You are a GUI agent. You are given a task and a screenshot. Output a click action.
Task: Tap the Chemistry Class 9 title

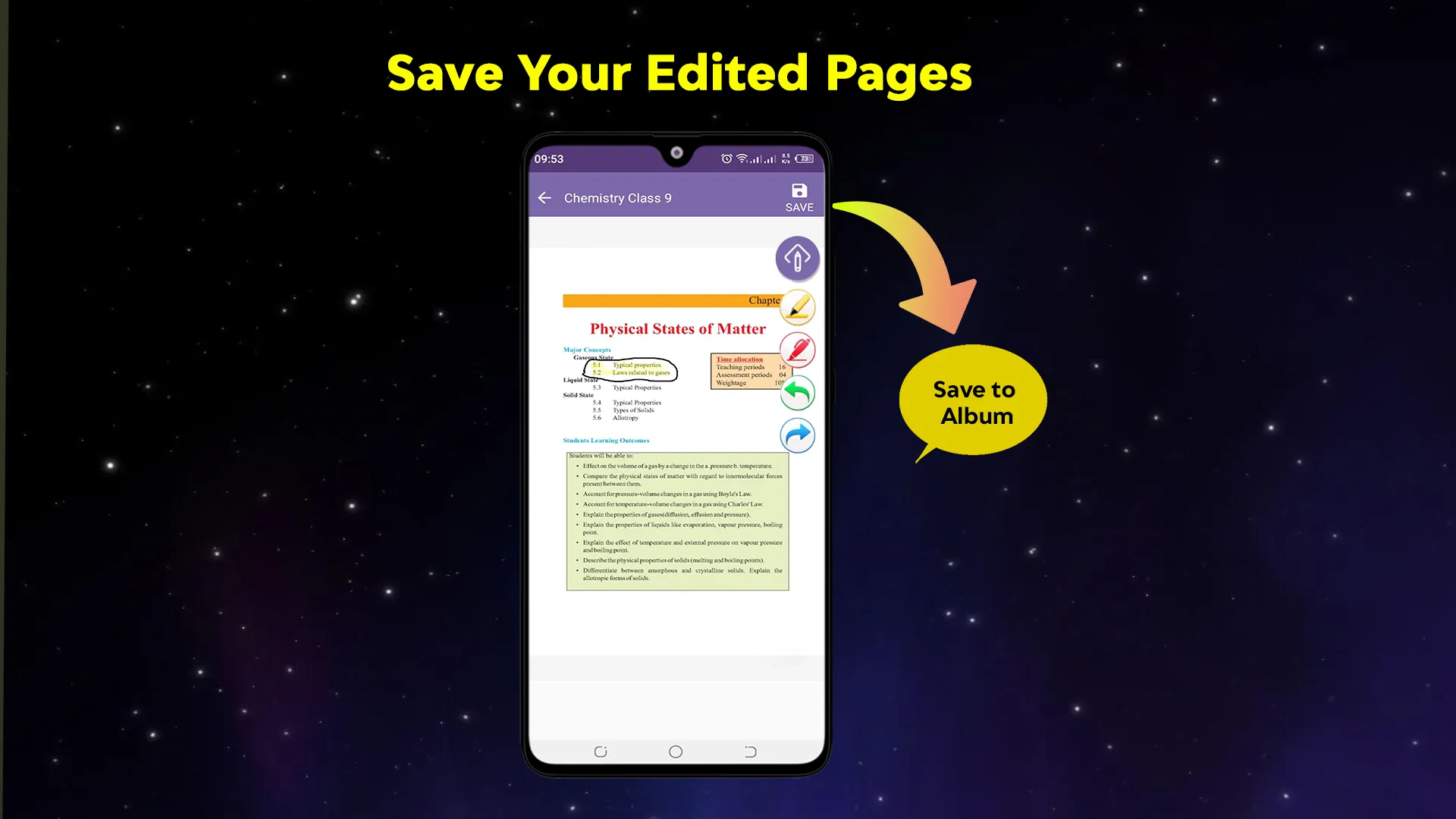618,197
